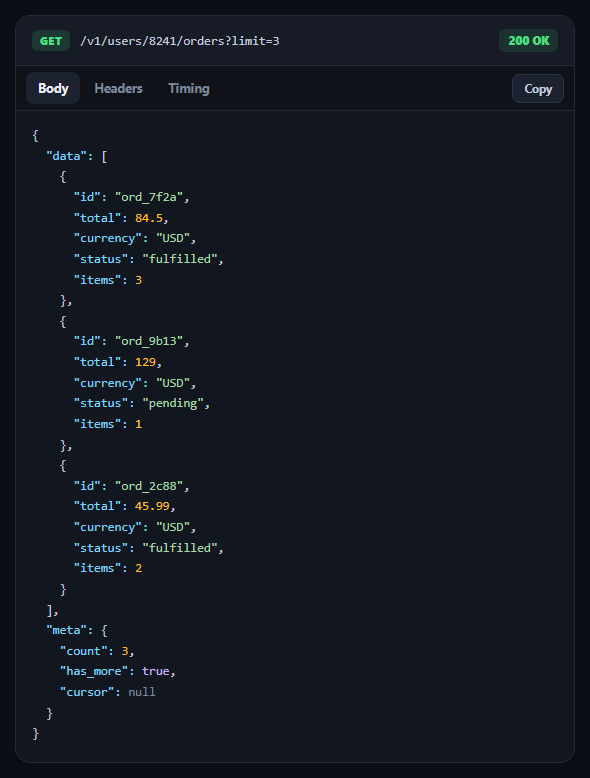Image resolution: width=590 pixels, height=778 pixels.
Task: Select the "has_more" key
Action: click(x=94, y=671)
